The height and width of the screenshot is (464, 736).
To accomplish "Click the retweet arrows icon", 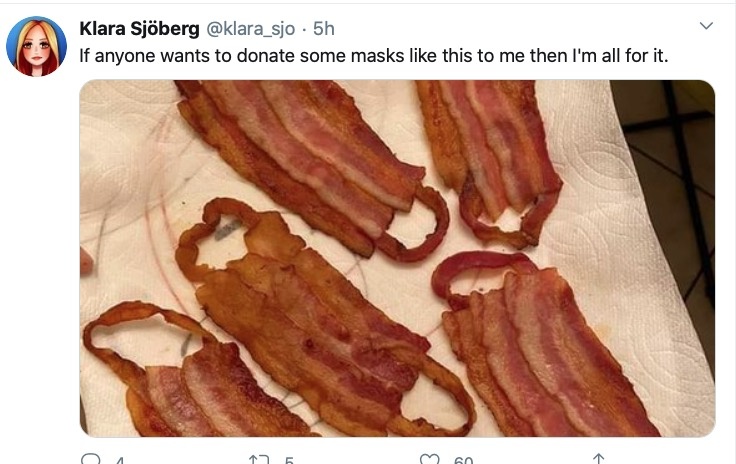I will pos(259,459).
